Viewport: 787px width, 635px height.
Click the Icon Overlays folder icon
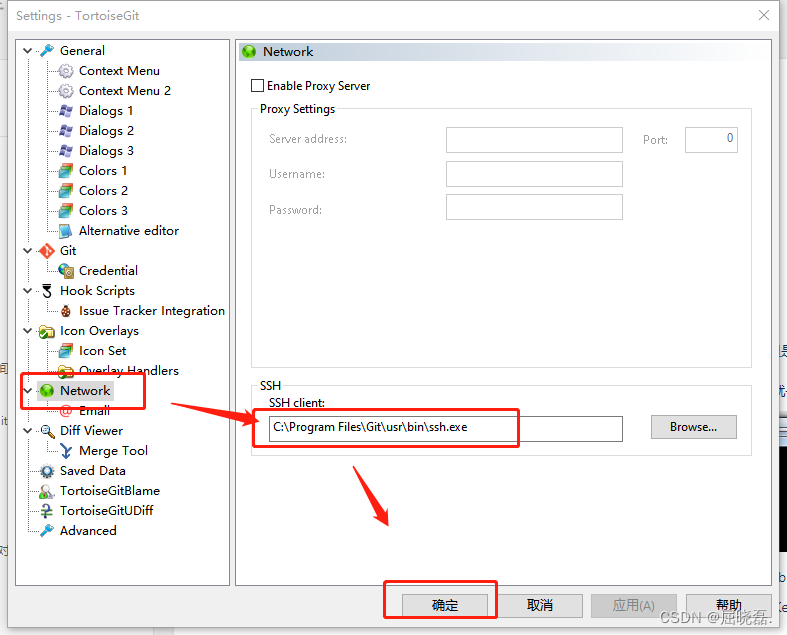click(47, 331)
